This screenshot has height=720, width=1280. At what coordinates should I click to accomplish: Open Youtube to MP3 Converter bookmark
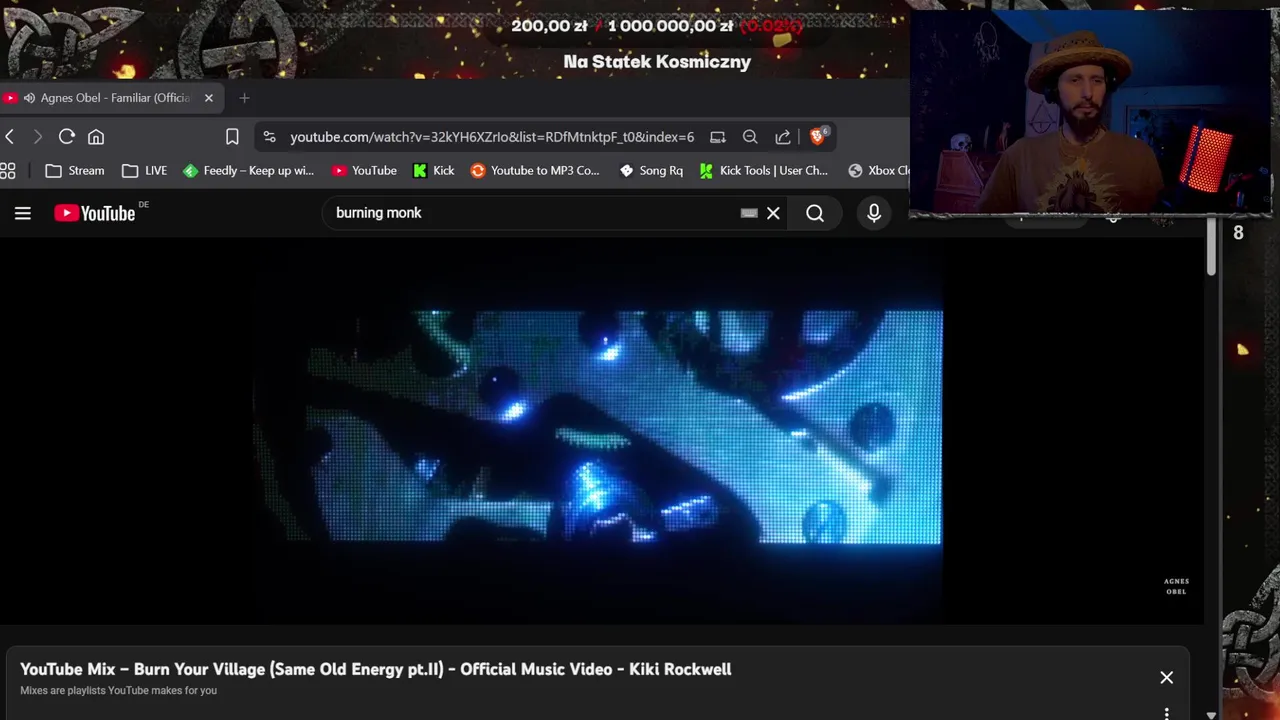pos(535,171)
